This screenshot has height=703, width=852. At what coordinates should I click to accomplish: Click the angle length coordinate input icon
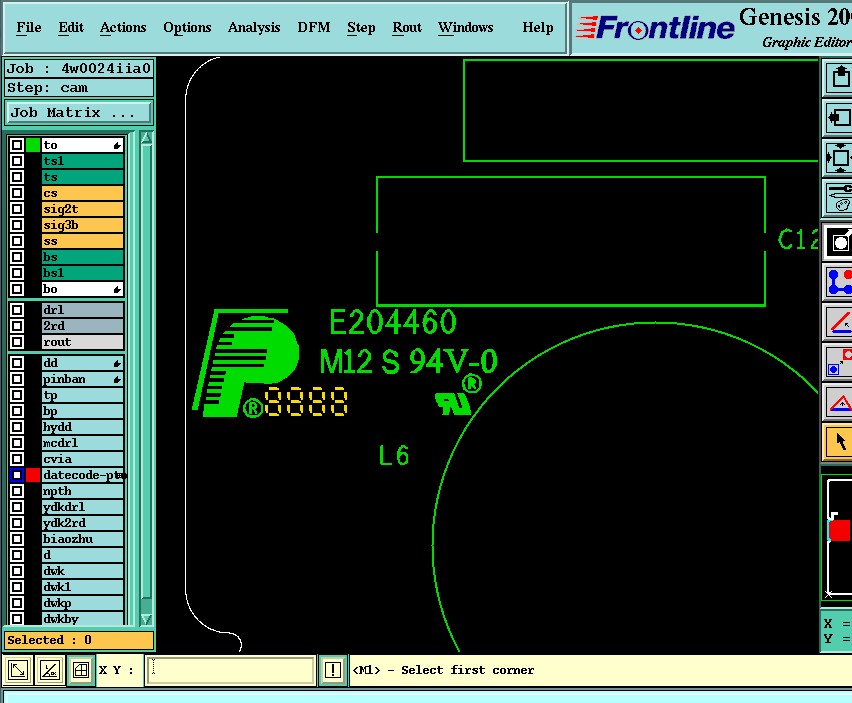pyautogui.click(x=49, y=670)
